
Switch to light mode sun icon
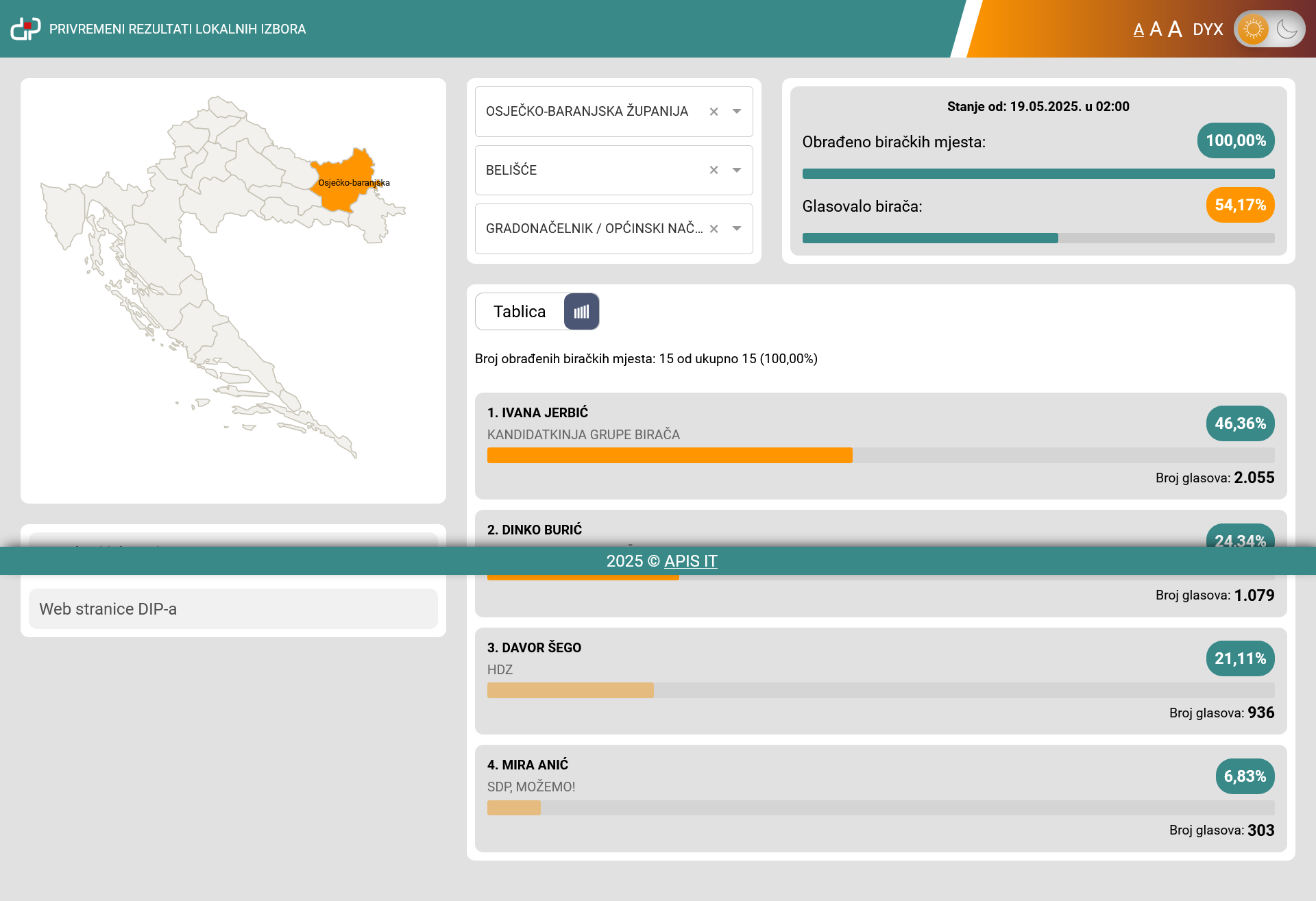point(1253,29)
